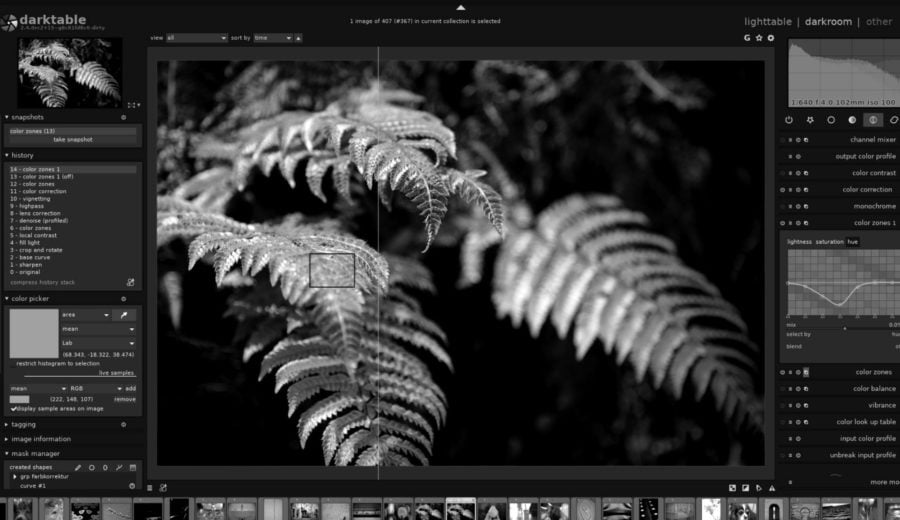Image resolution: width=900 pixels, height=520 pixels.
Task: Click the large color picker swatch
Action: 34,333
